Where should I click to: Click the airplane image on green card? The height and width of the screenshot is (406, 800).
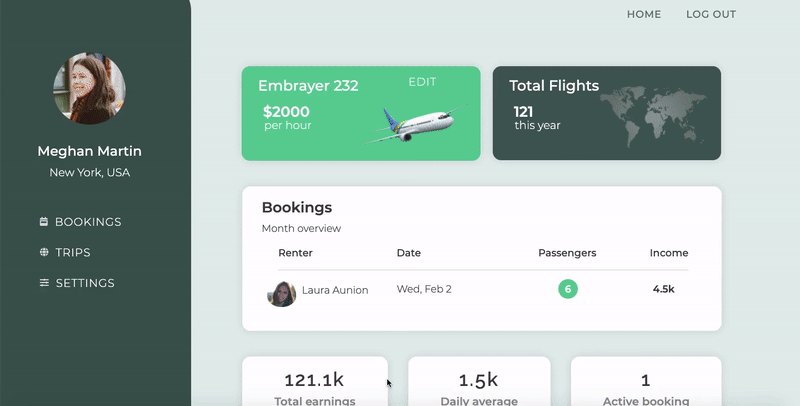(x=415, y=124)
